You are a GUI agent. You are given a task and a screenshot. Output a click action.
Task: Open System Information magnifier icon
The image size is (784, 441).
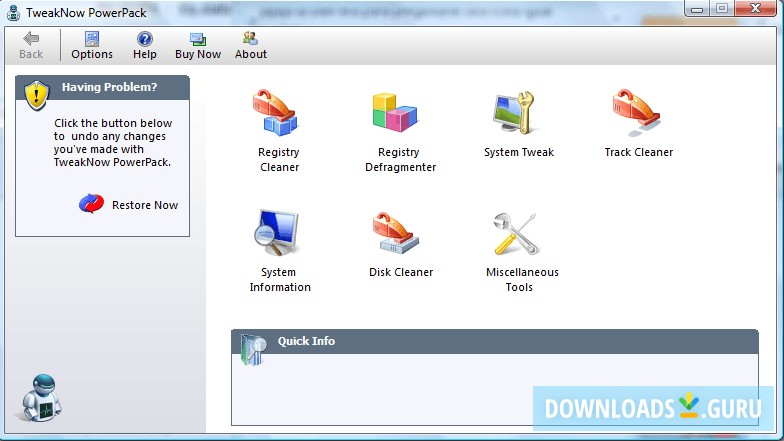pos(276,233)
